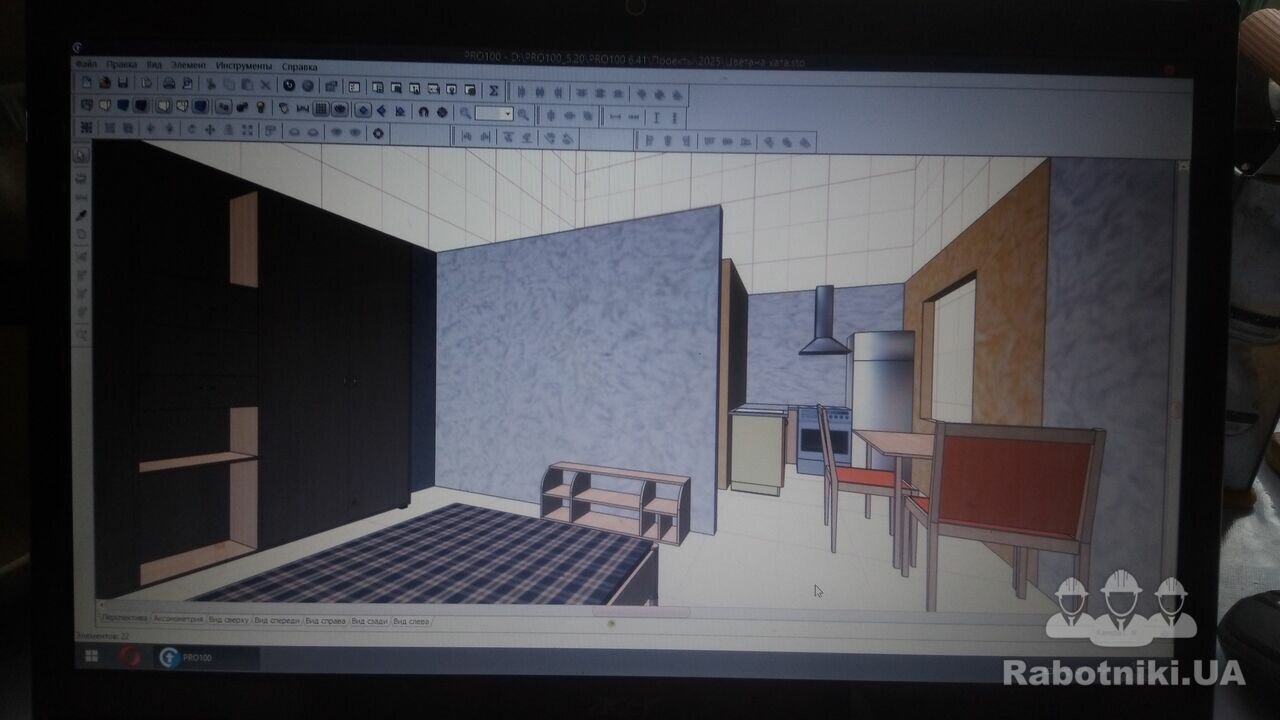Click the magnifier icon right of zoom box
The image size is (1280, 720).
[x=522, y=115]
